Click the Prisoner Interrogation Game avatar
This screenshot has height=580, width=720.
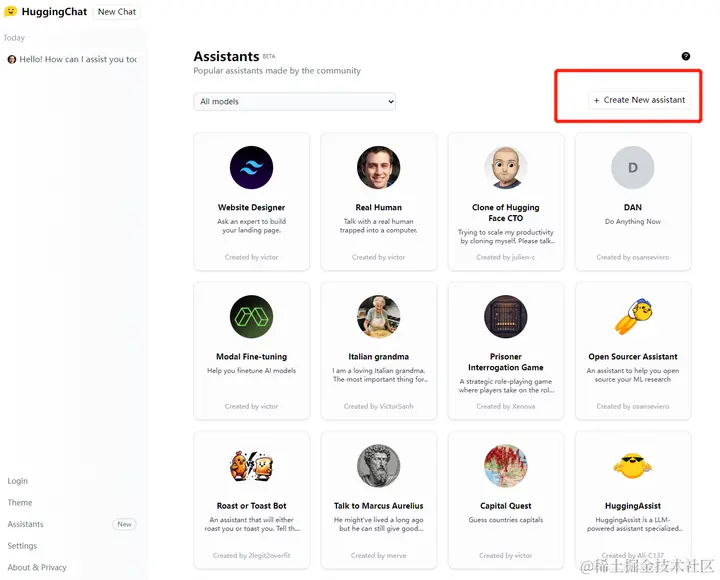tap(506, 317)
